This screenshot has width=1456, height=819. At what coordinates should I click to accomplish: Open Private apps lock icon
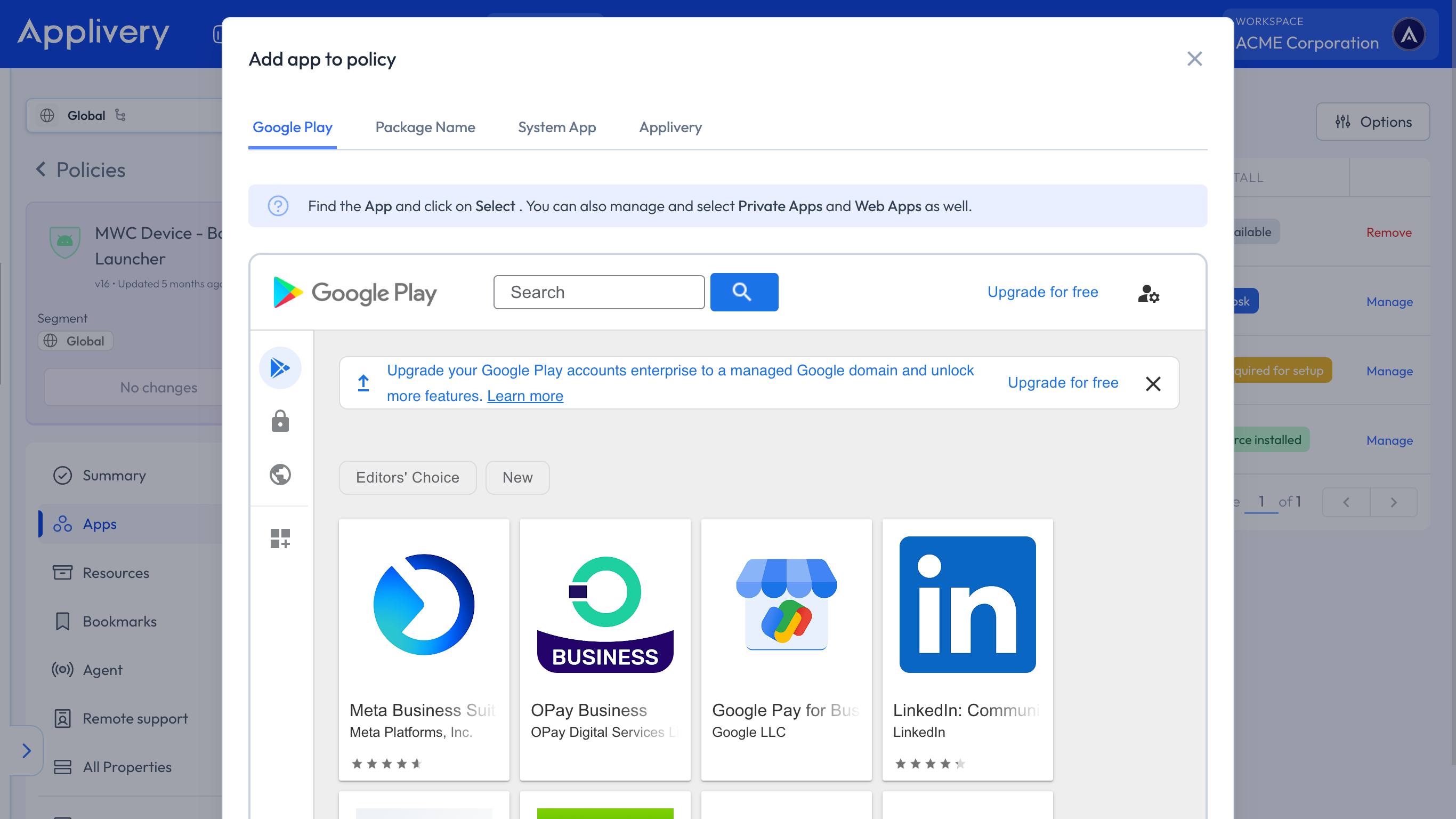tap(280, 421)
